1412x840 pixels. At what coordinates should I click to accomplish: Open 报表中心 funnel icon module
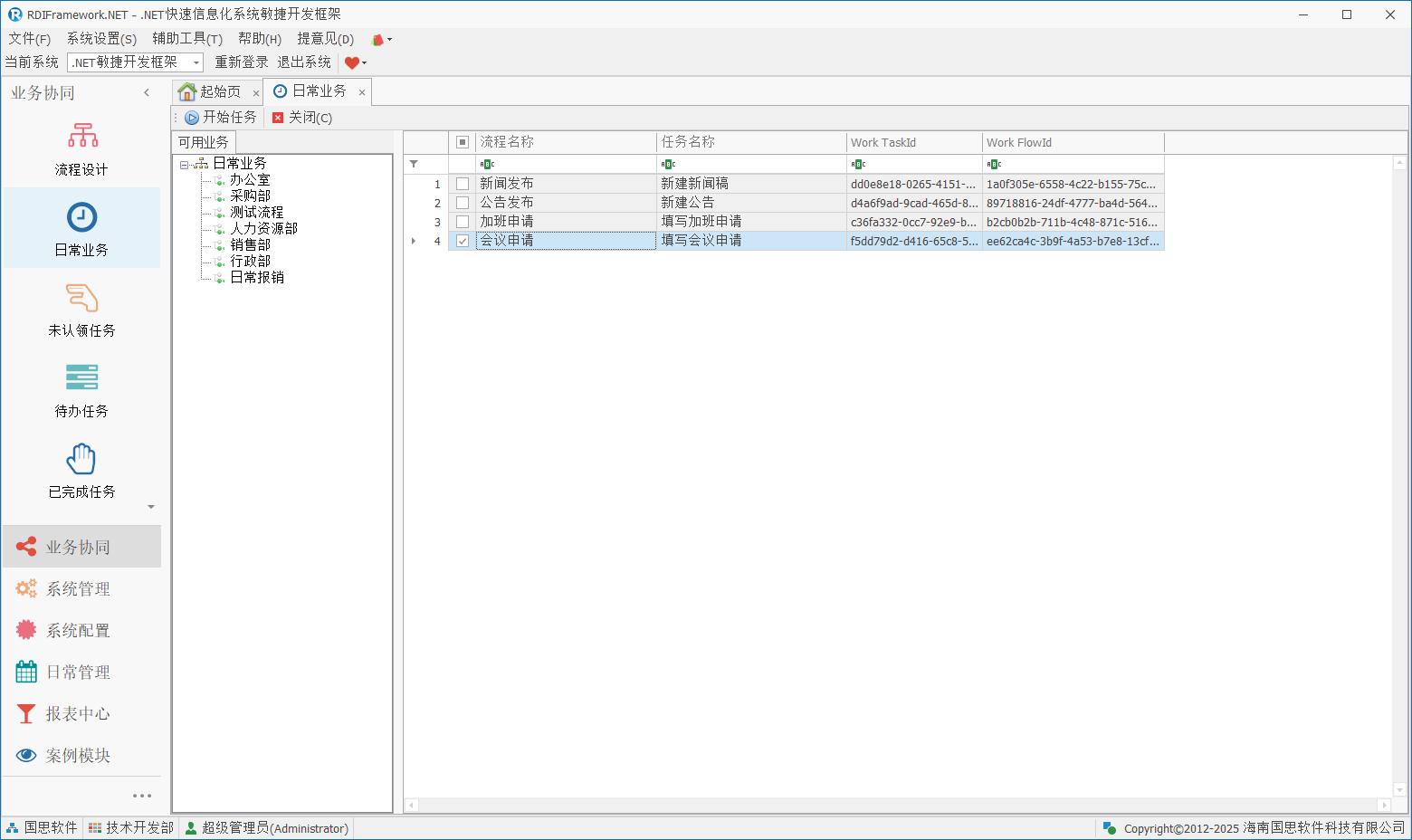pyautogui.click(x=26, y=714)
